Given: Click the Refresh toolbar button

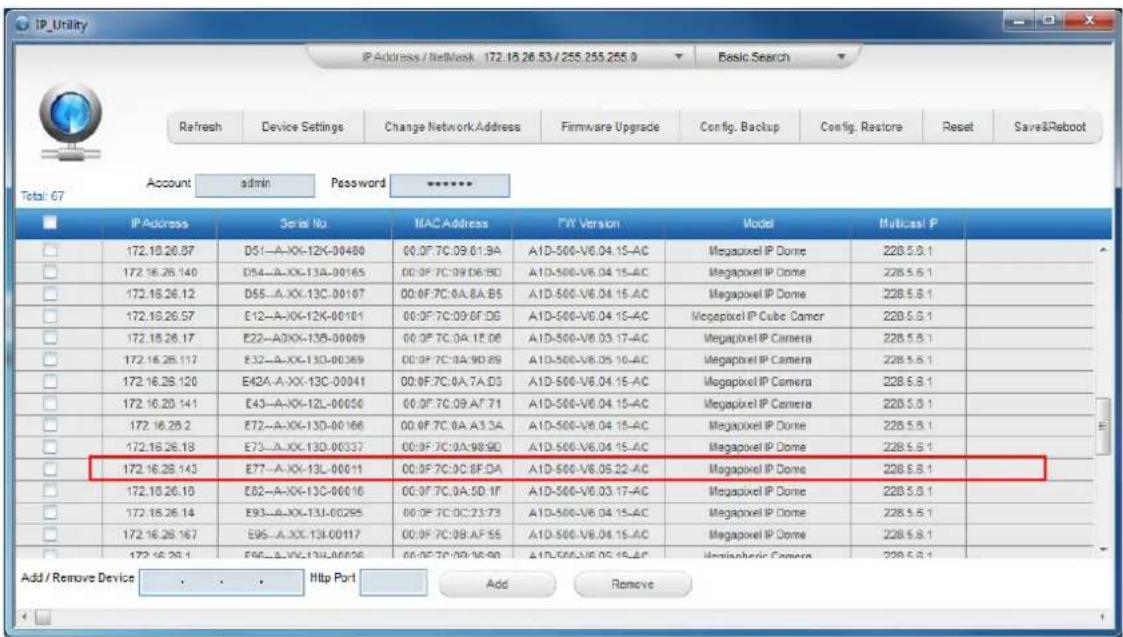Looking at the screenshot, I should [x=201, y=127].
